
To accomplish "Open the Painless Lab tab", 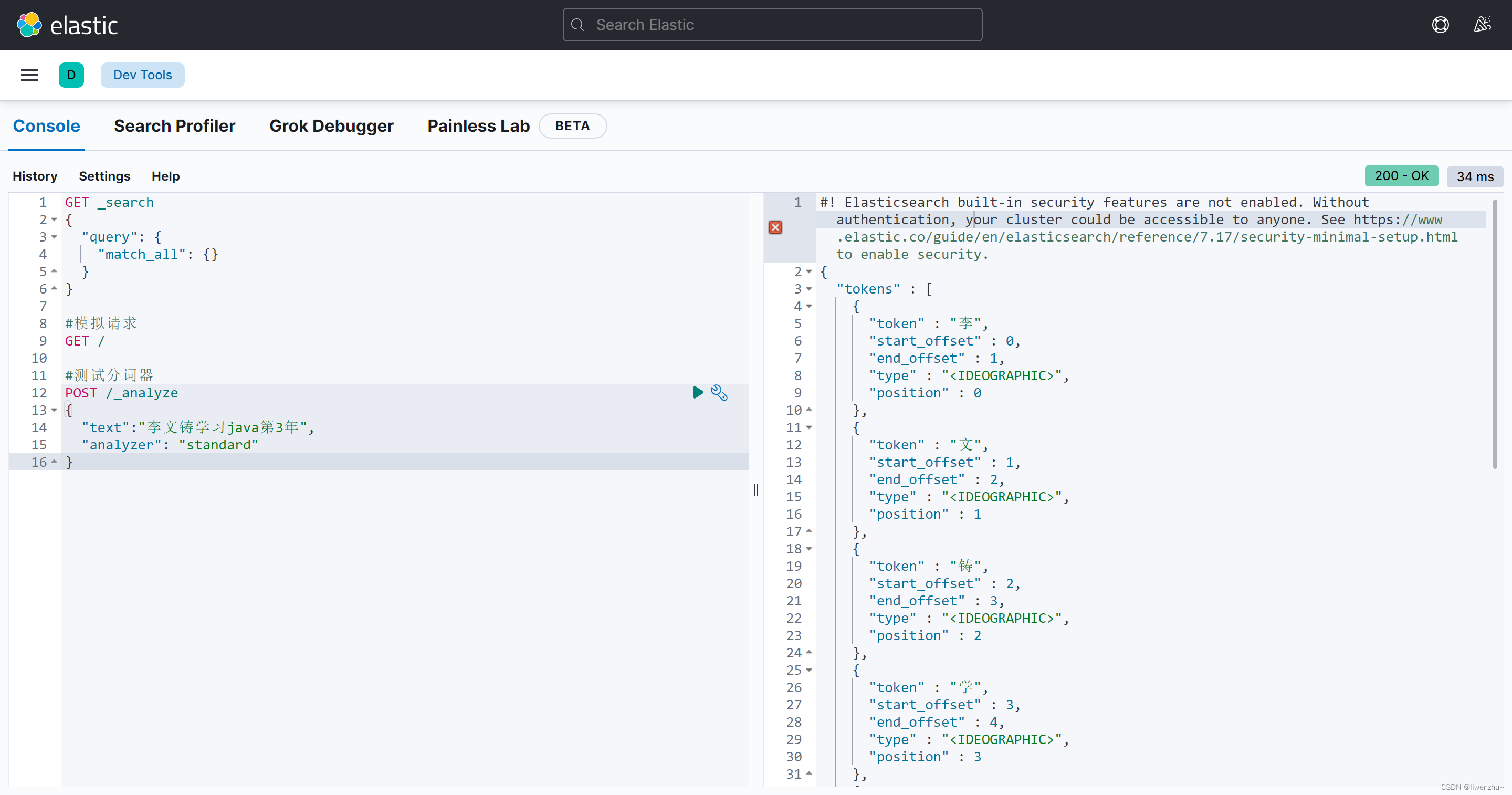I will 478,125.
